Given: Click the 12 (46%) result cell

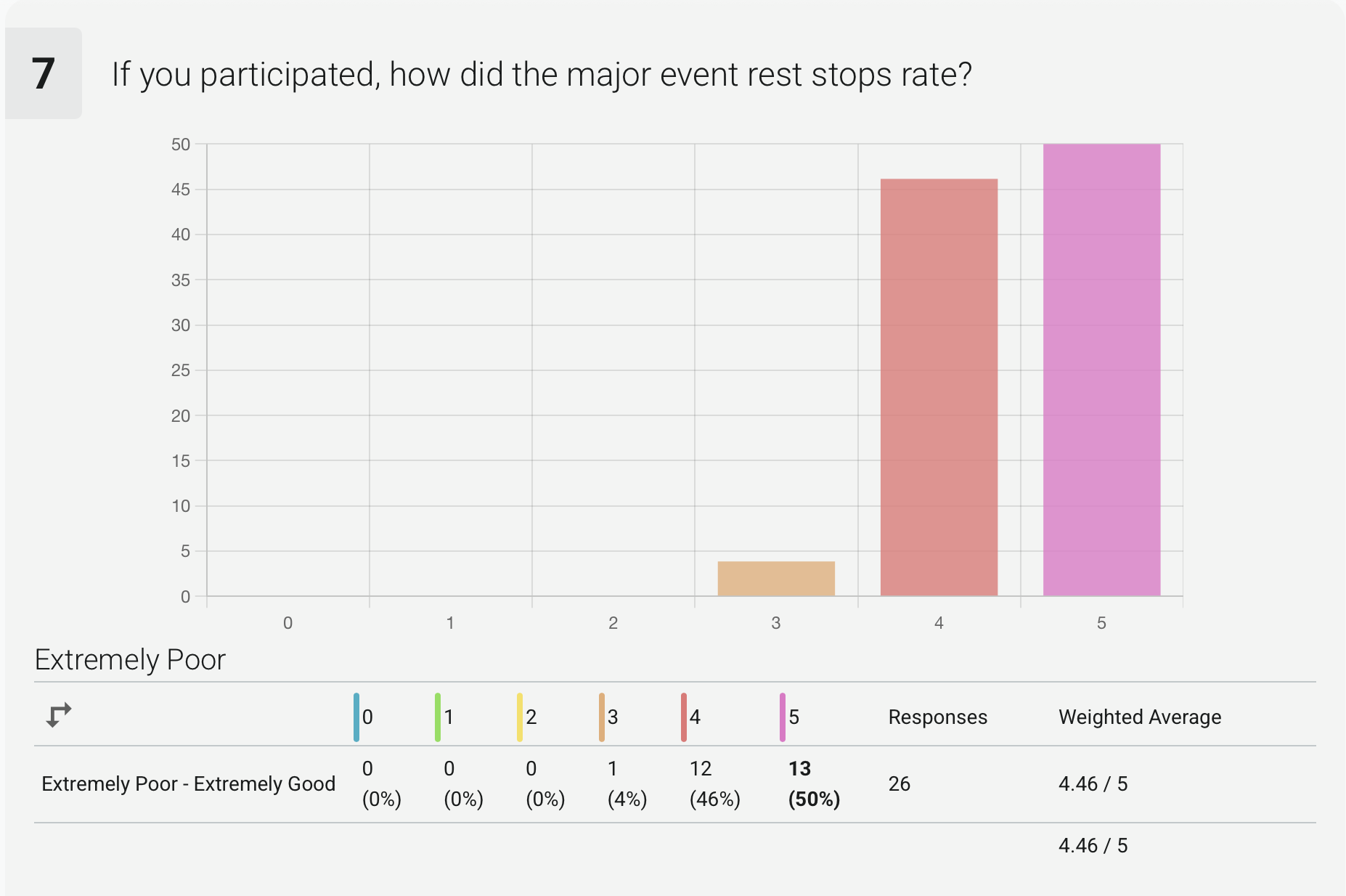Looking at the screenshot, I should pyautogui.click(x=714, y=784).
